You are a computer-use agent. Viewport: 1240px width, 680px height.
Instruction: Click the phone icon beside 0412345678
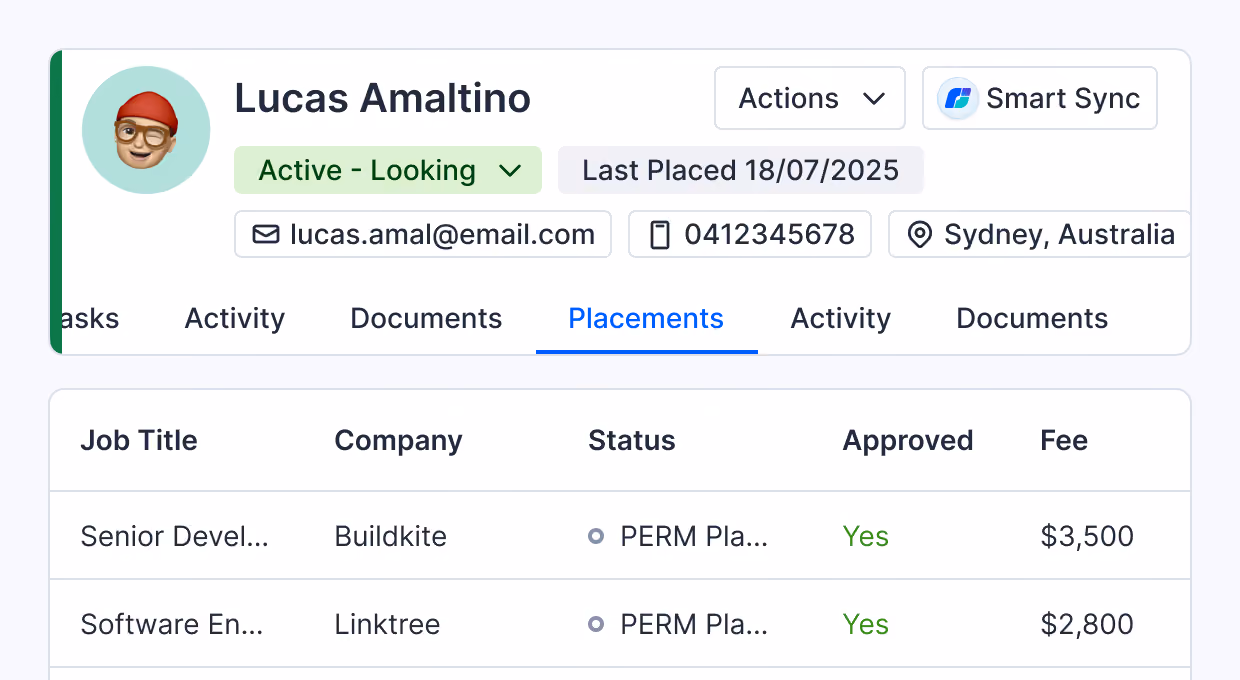pos(660,234)
